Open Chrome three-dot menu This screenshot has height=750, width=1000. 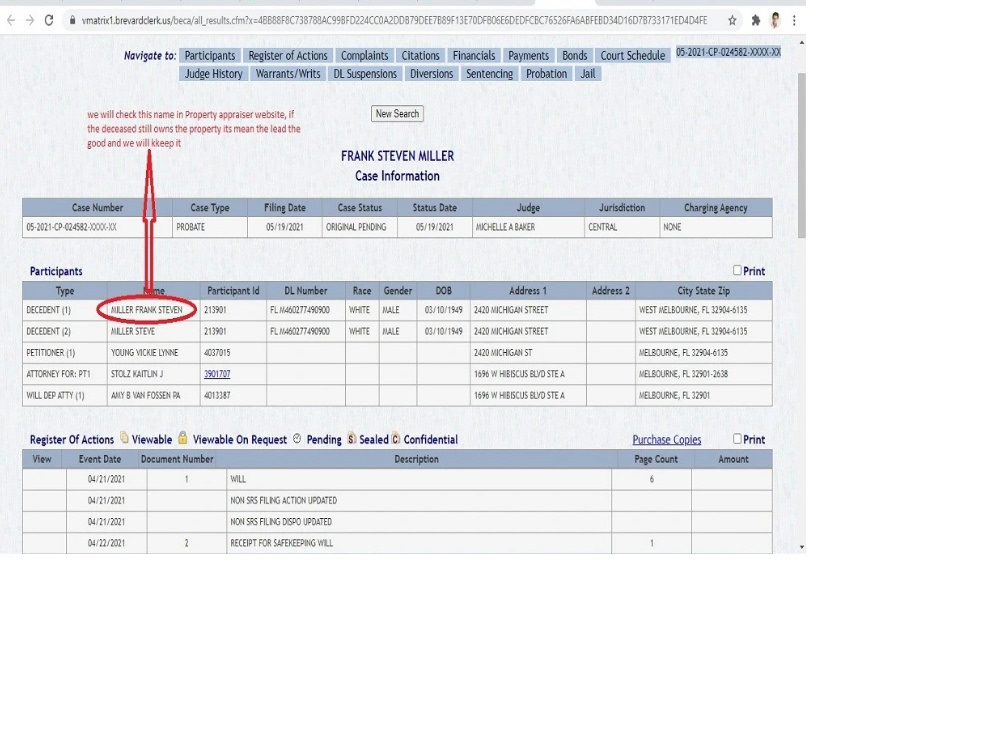pos(794,20)
